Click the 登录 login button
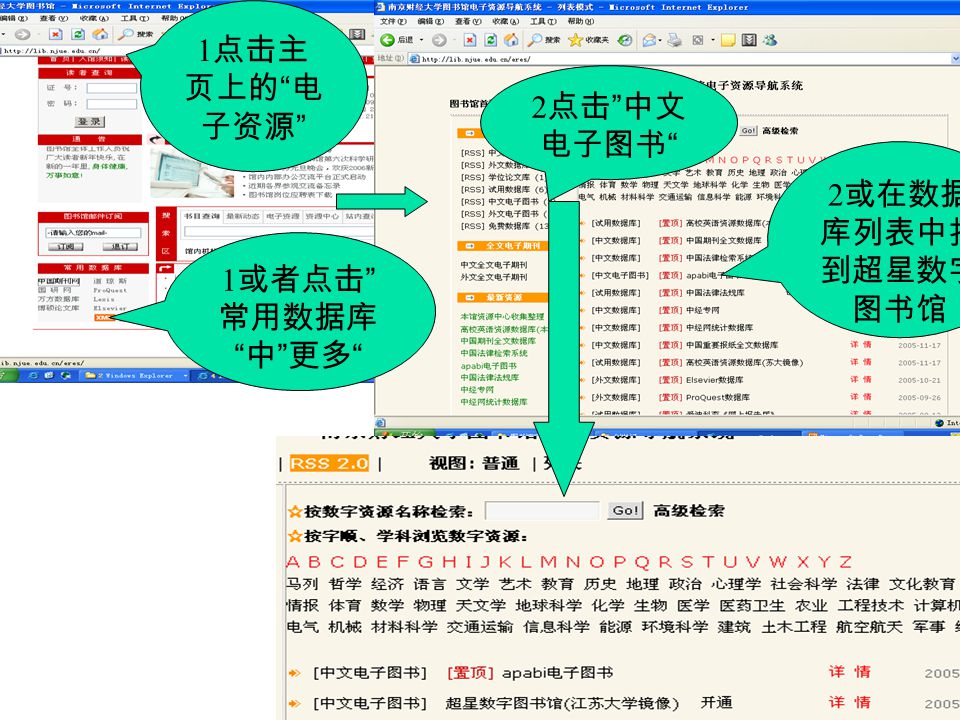This screenshot has width=960, height=720. click(x=90, y=122)
